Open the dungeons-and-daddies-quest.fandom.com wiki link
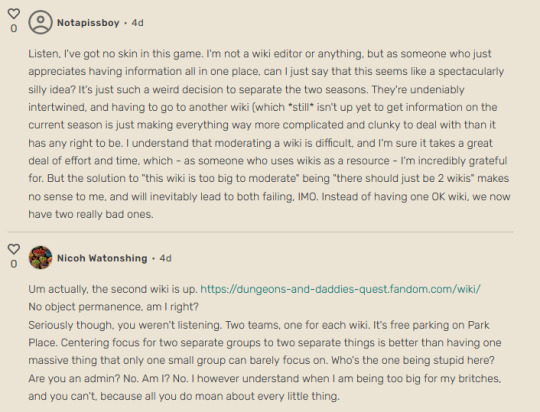540x412 pixels. pos(340,289)
